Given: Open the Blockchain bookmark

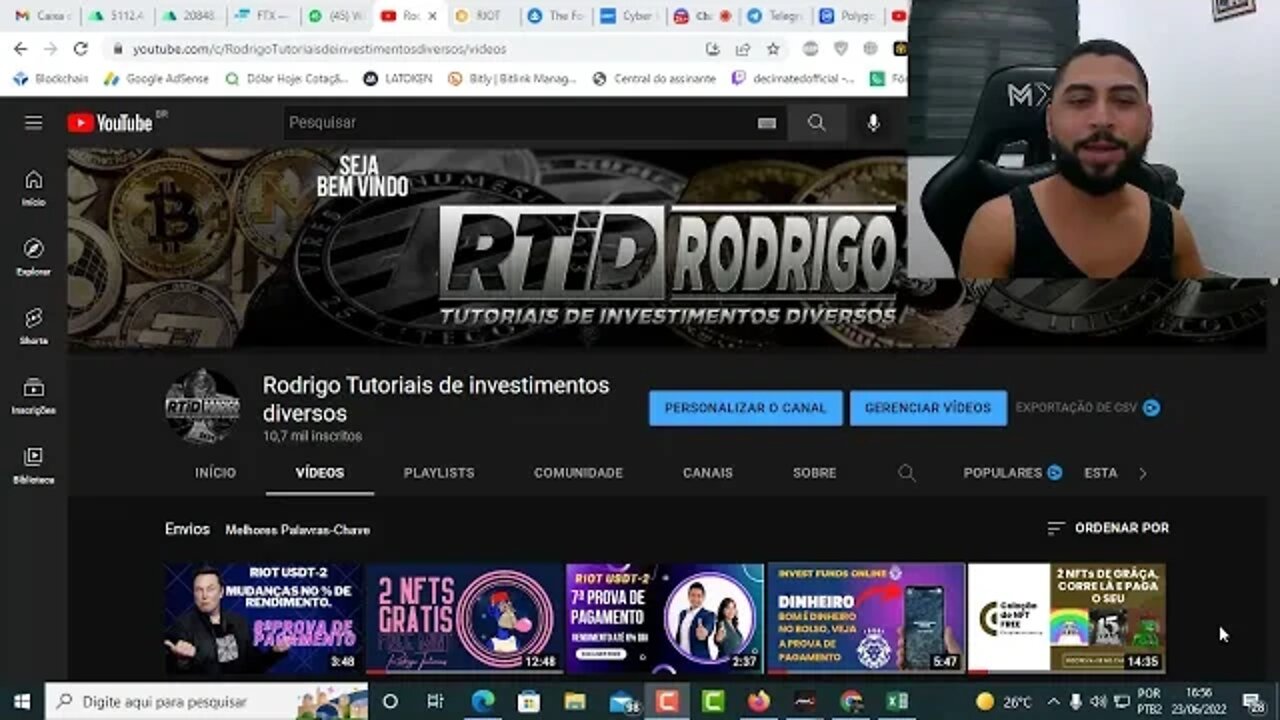Looking at the screenshot, I should pyautogui.click(x=50, y=78).
